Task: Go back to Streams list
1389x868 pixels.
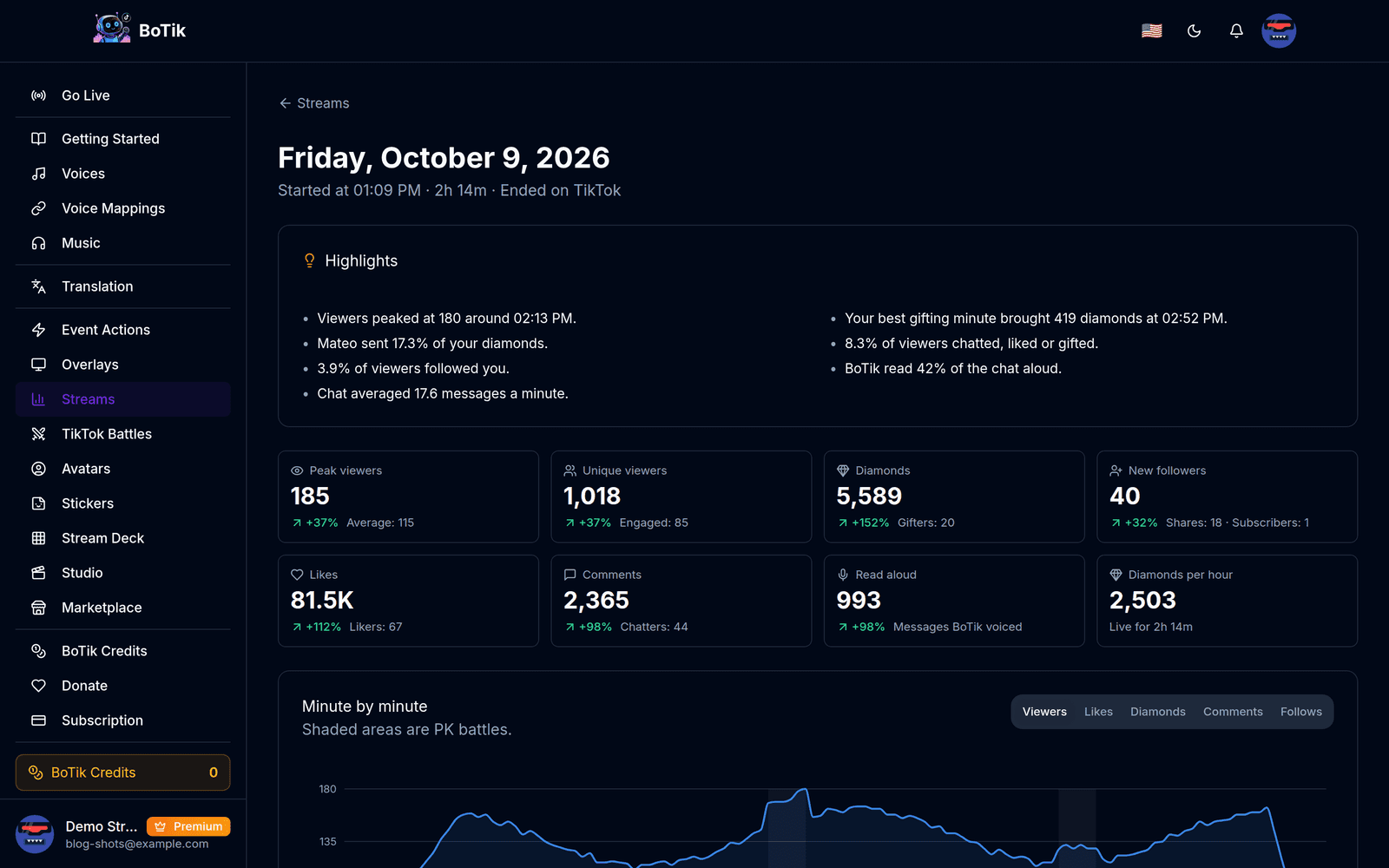Action: tap(314, 103)
